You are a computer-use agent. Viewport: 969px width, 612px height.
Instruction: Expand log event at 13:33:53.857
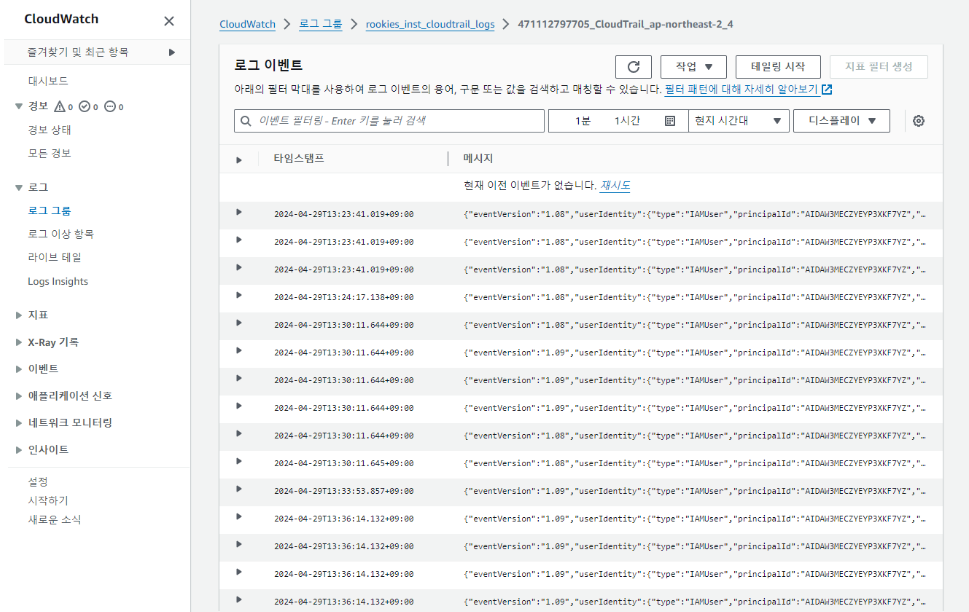(239, 489)
